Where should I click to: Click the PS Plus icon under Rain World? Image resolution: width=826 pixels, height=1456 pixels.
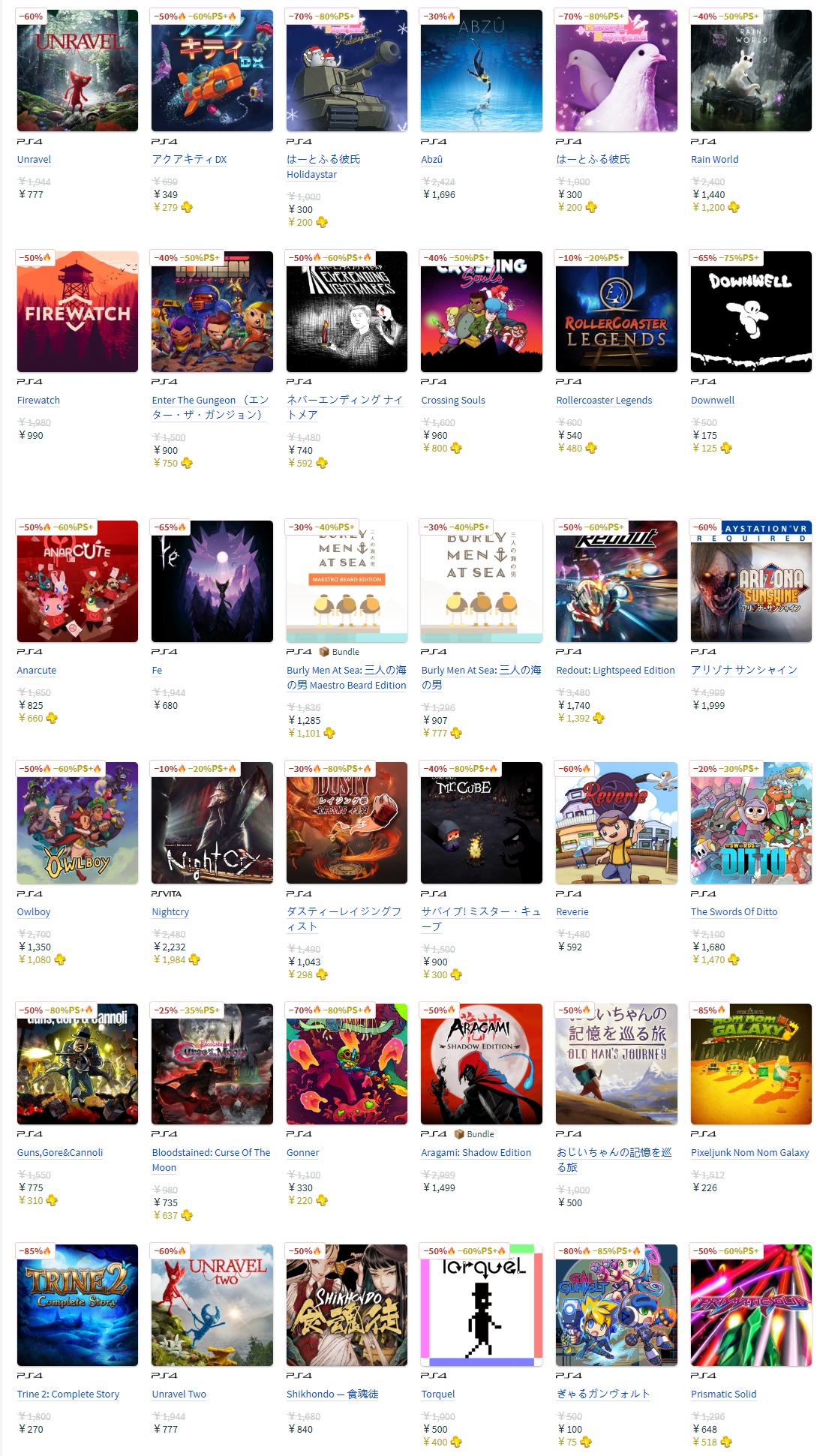point(734,207)
